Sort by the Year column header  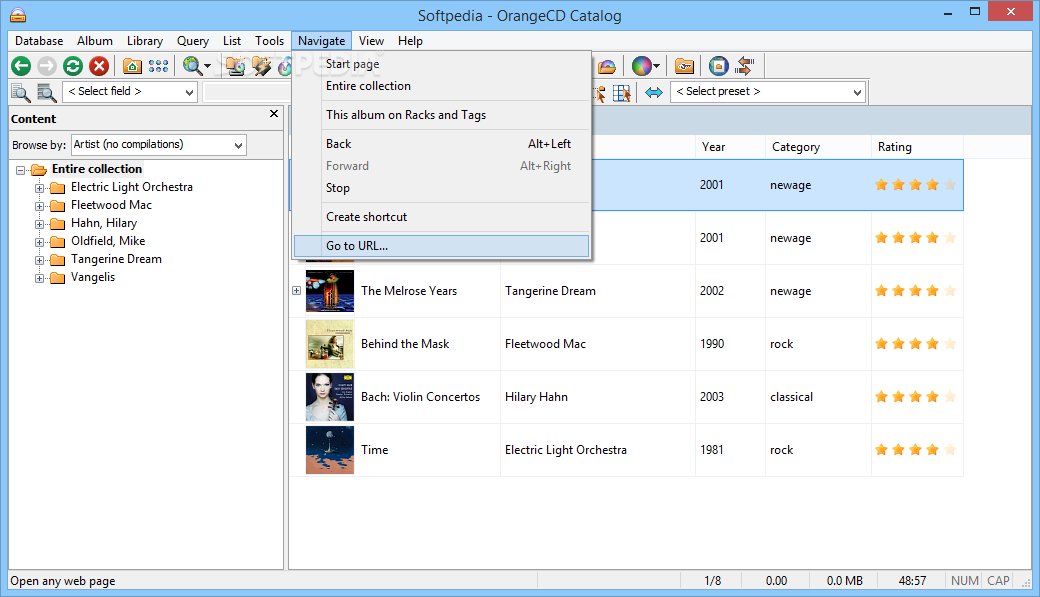pyautogui.click(x=730, y=147)
